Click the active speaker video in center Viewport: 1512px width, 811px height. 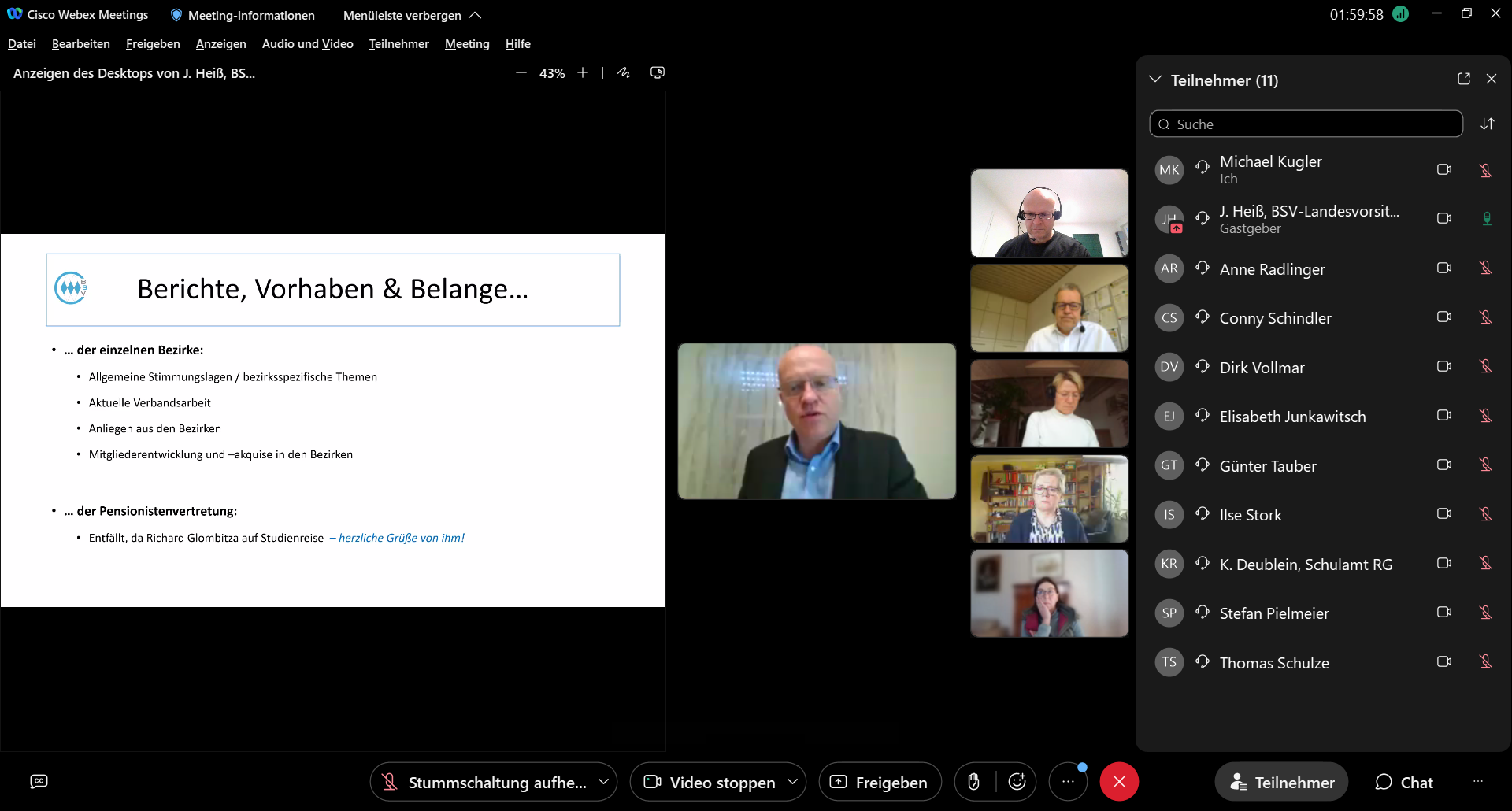click(x=817, y=421)
